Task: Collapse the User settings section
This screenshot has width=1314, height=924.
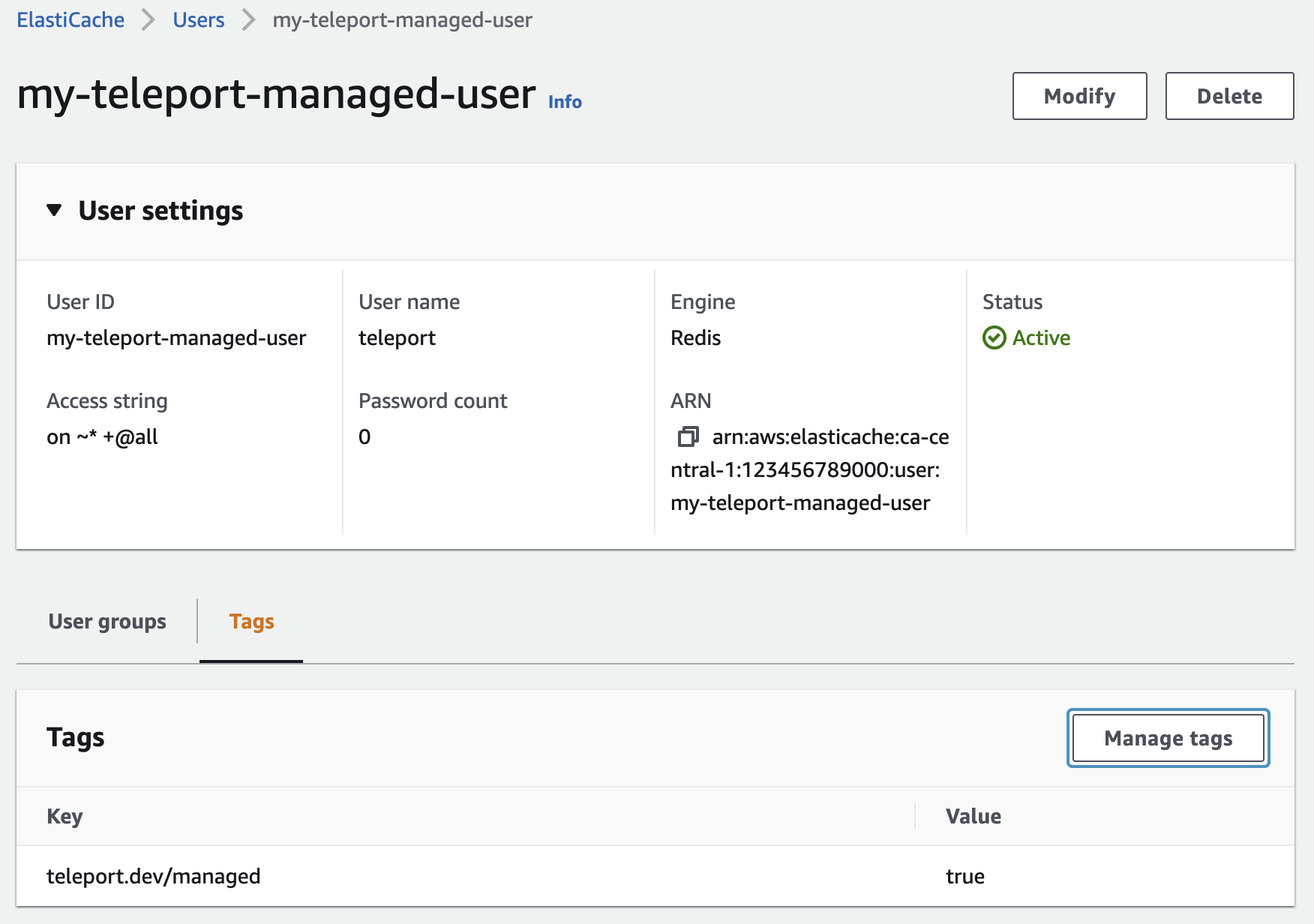Action: (x=53, y=211)
